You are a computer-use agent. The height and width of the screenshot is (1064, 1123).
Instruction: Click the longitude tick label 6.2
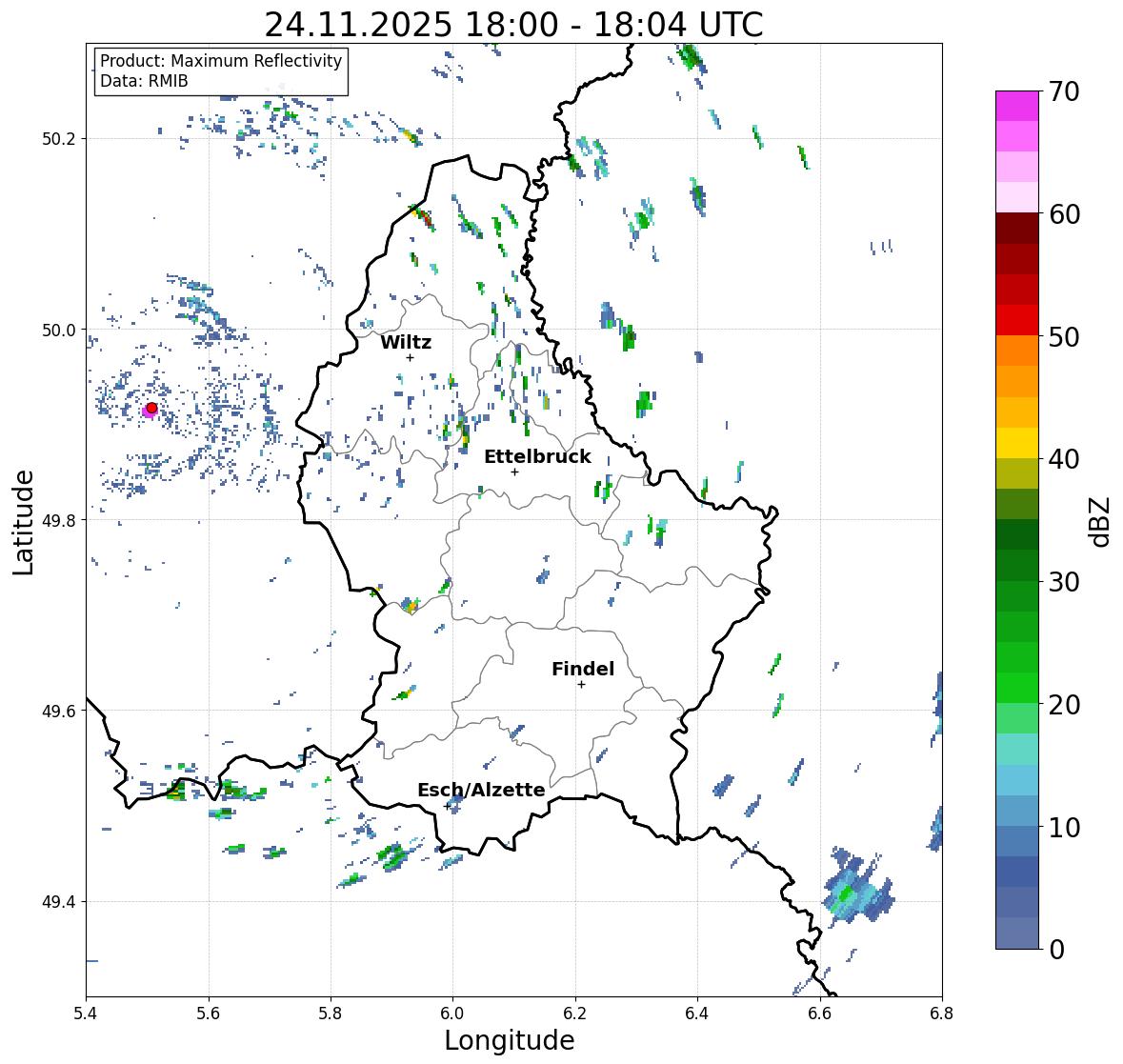pos(575,1013)
